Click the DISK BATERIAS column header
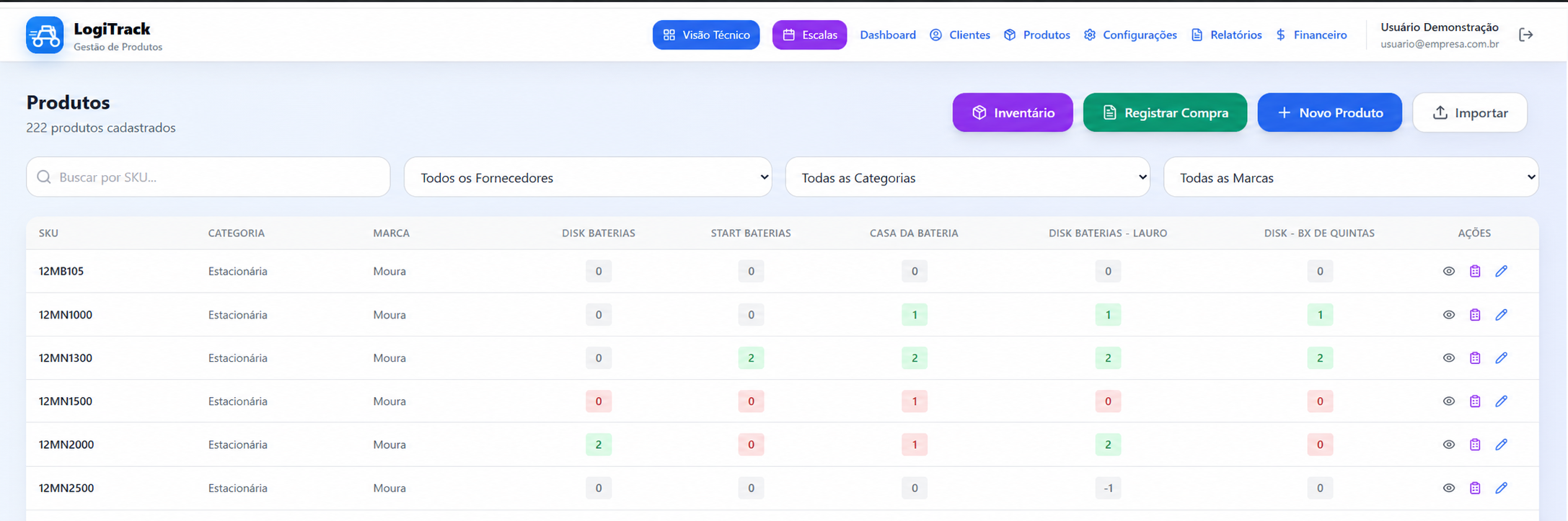 599,233
